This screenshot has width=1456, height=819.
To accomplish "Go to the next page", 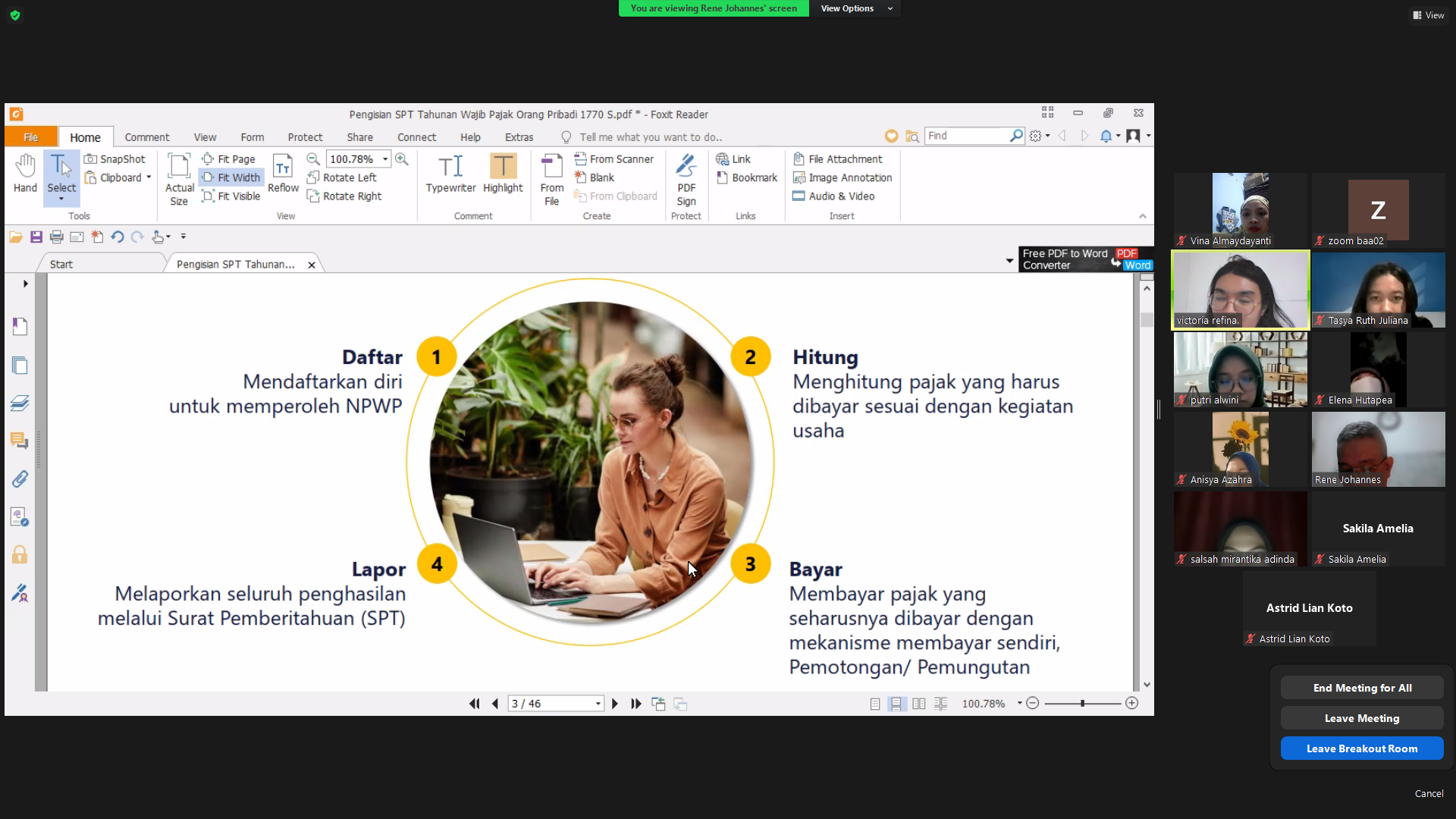I will click(615, 704).
